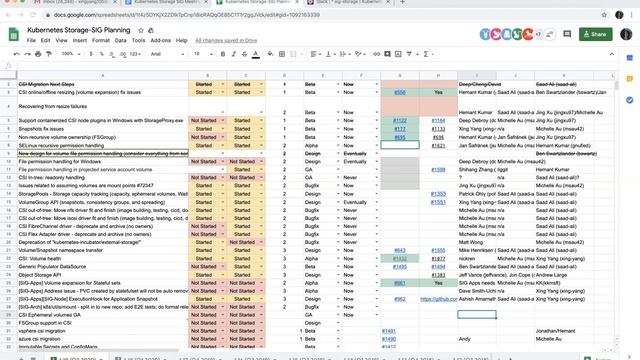Open the zoom 100% dropdown
Screen dimensions: 640x360
[71, 54]
